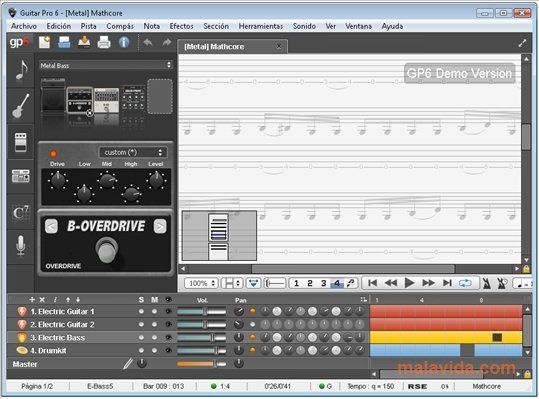The height and width of the screenshot is (399, 539).
Task: Create a new document from toolbar
Action: point(44,43)
